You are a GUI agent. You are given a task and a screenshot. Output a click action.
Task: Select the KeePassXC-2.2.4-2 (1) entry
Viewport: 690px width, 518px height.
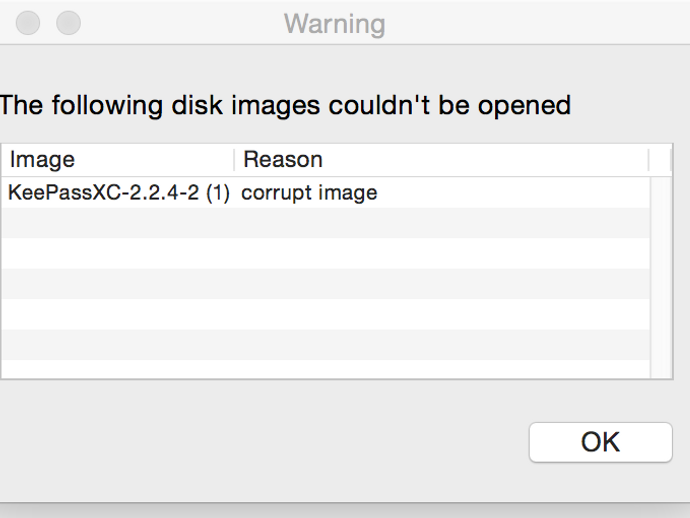click(x=118, y=193)
